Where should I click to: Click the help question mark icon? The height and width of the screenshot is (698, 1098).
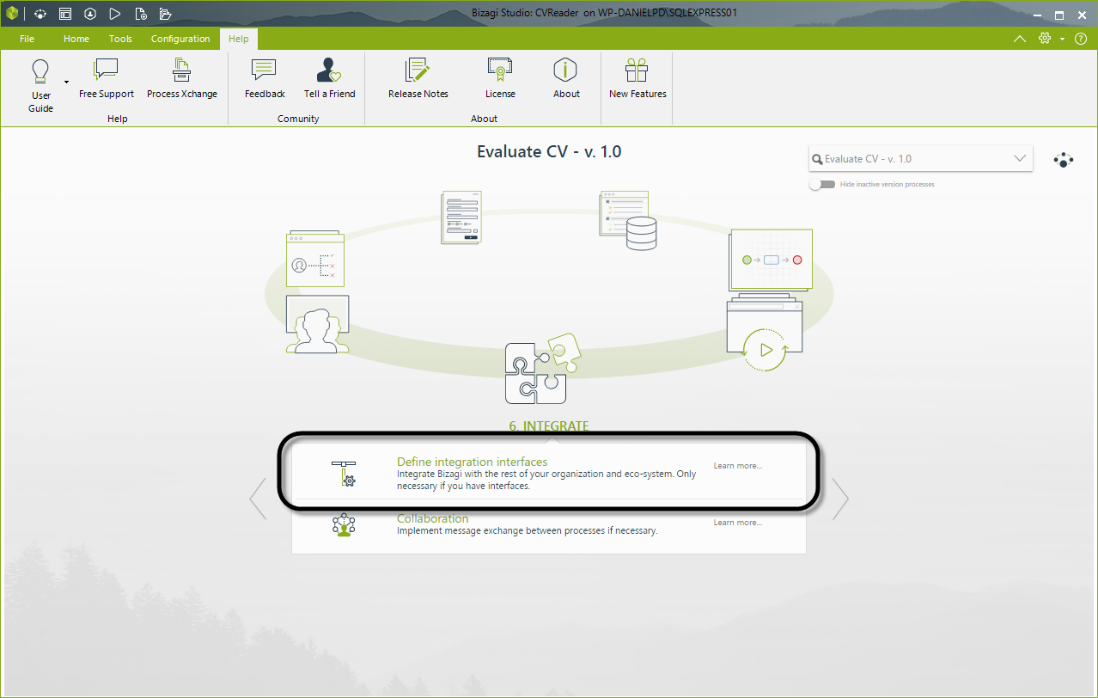point(1081,39)
